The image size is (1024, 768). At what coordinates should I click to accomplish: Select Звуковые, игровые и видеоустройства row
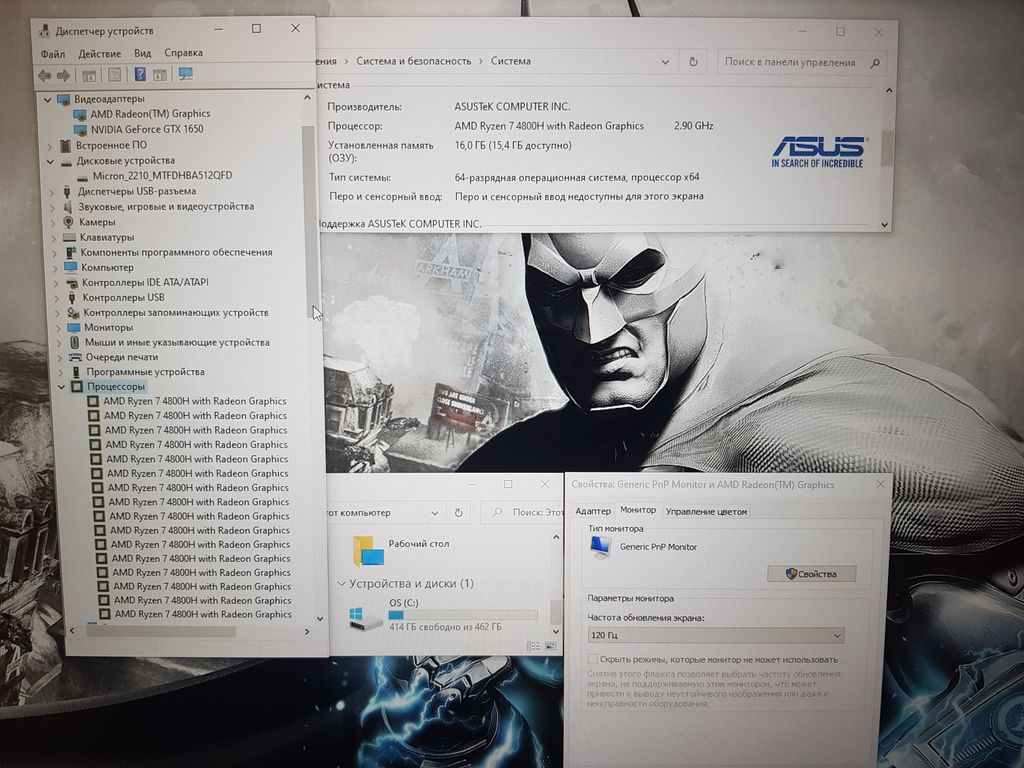(x=166, y=207)
